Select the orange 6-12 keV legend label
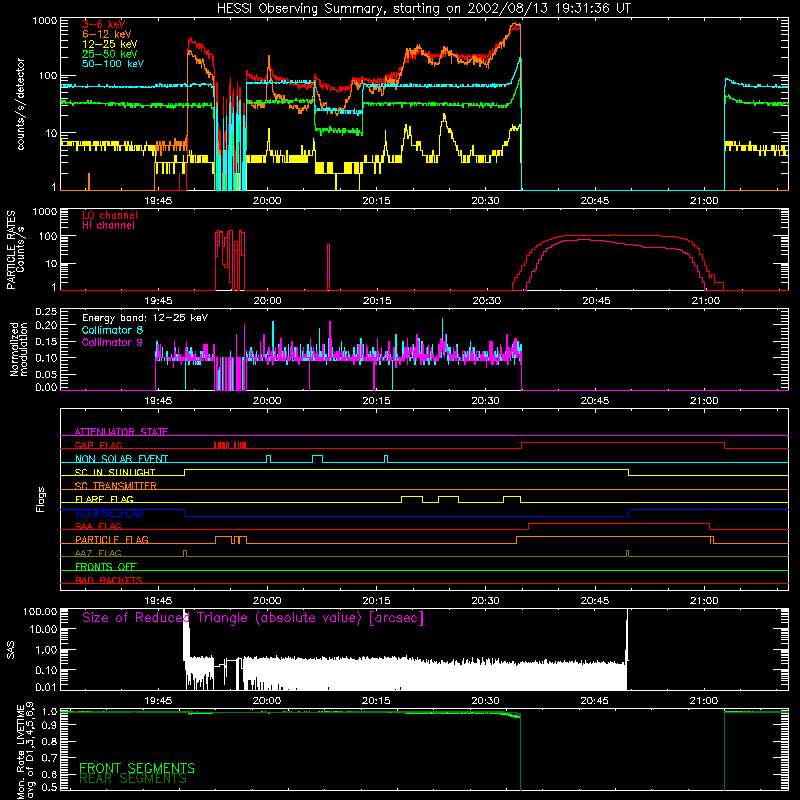This screenshot has height=800, width=800. click(x=107, y=34)
